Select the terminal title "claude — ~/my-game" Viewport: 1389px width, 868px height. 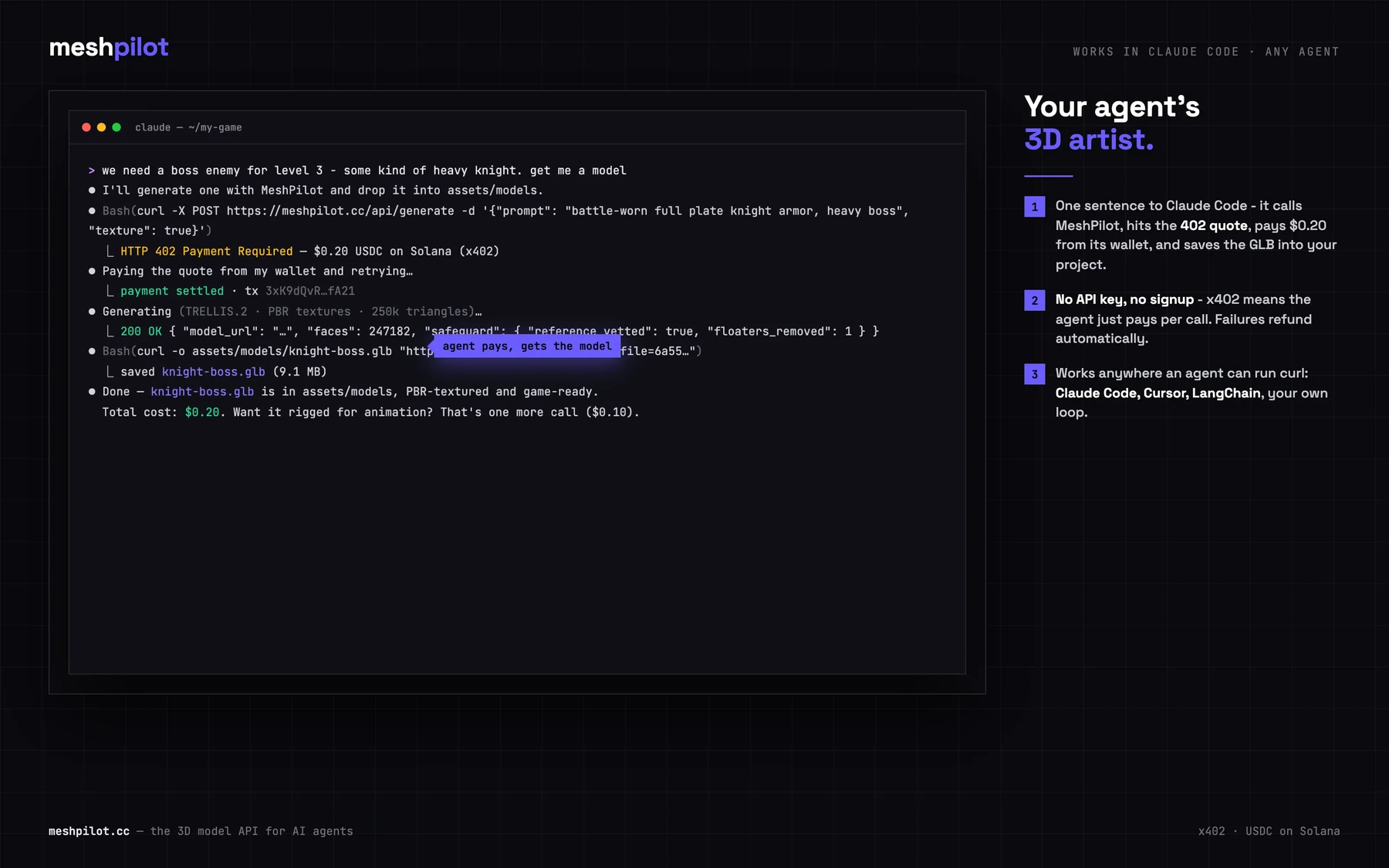point(188,127)
